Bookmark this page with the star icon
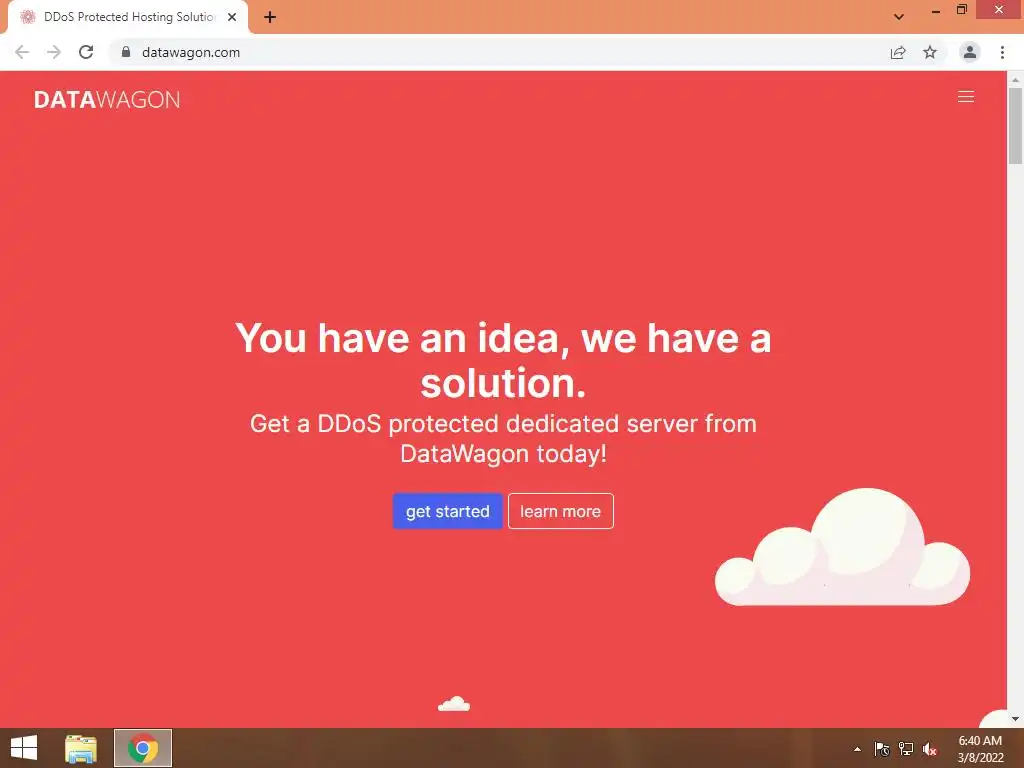Screen dimensions: 1024x768 [930, 52]
